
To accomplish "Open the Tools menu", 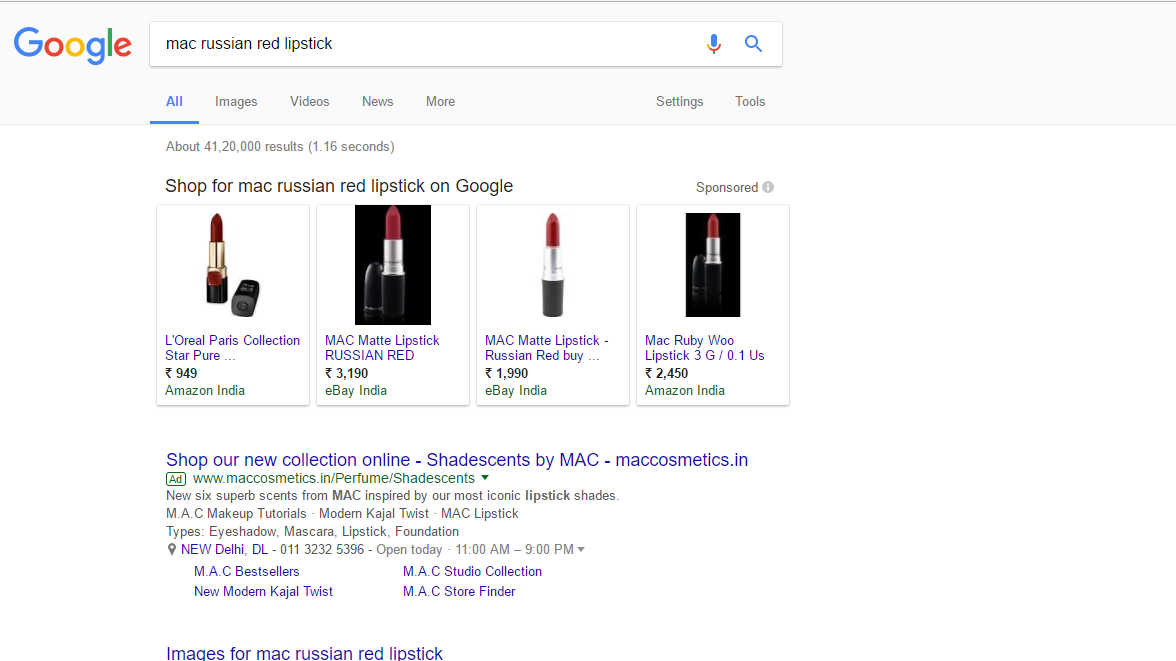I will tap(750, 101).
